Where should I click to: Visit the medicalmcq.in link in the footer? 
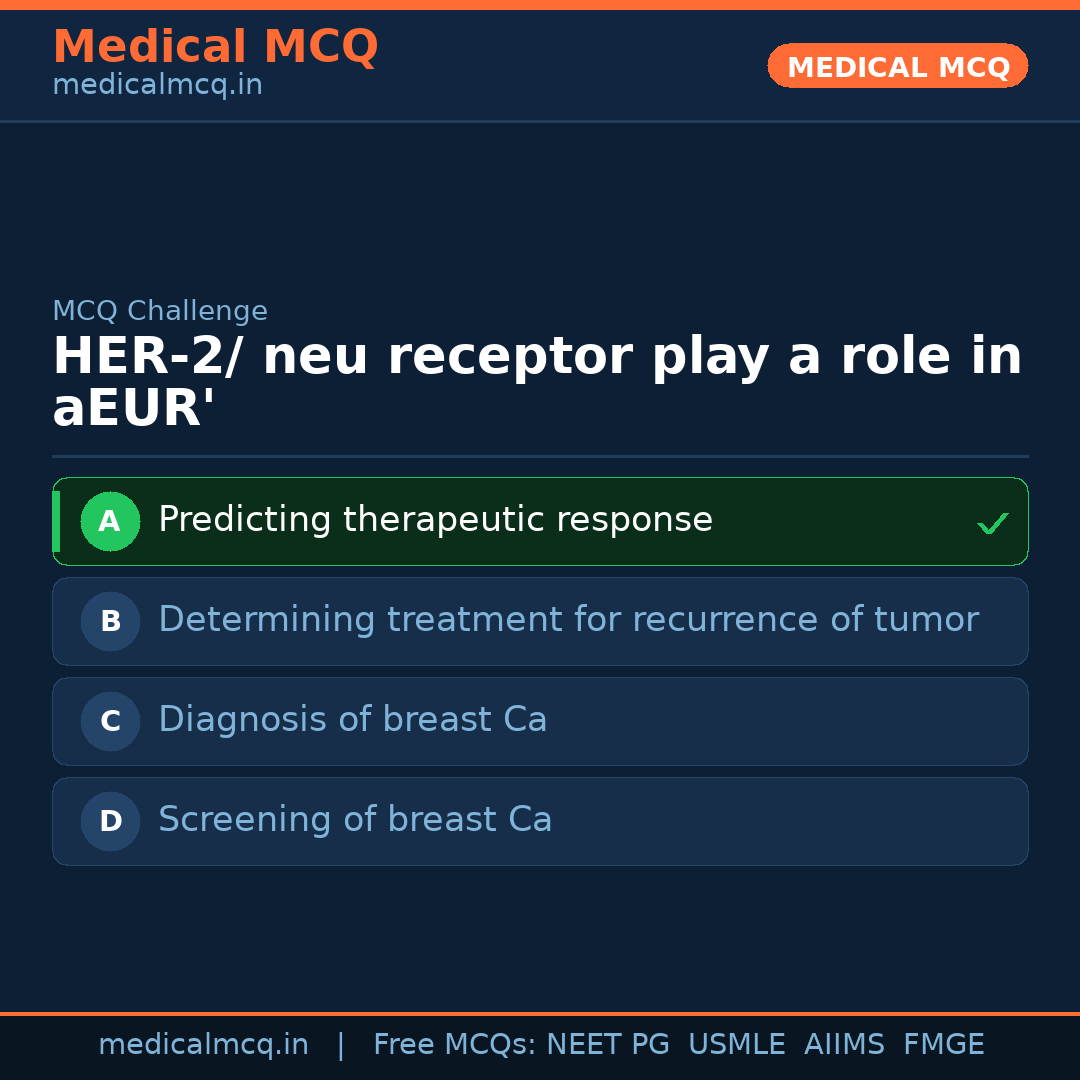tap(203, 1045)
